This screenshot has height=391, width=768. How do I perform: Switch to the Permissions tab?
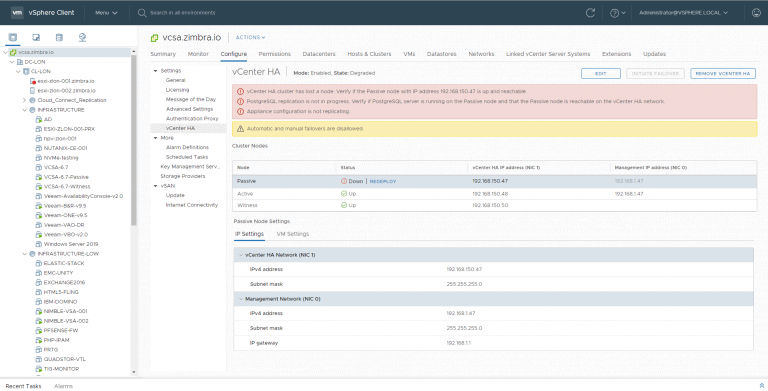(x=274, y=54)
